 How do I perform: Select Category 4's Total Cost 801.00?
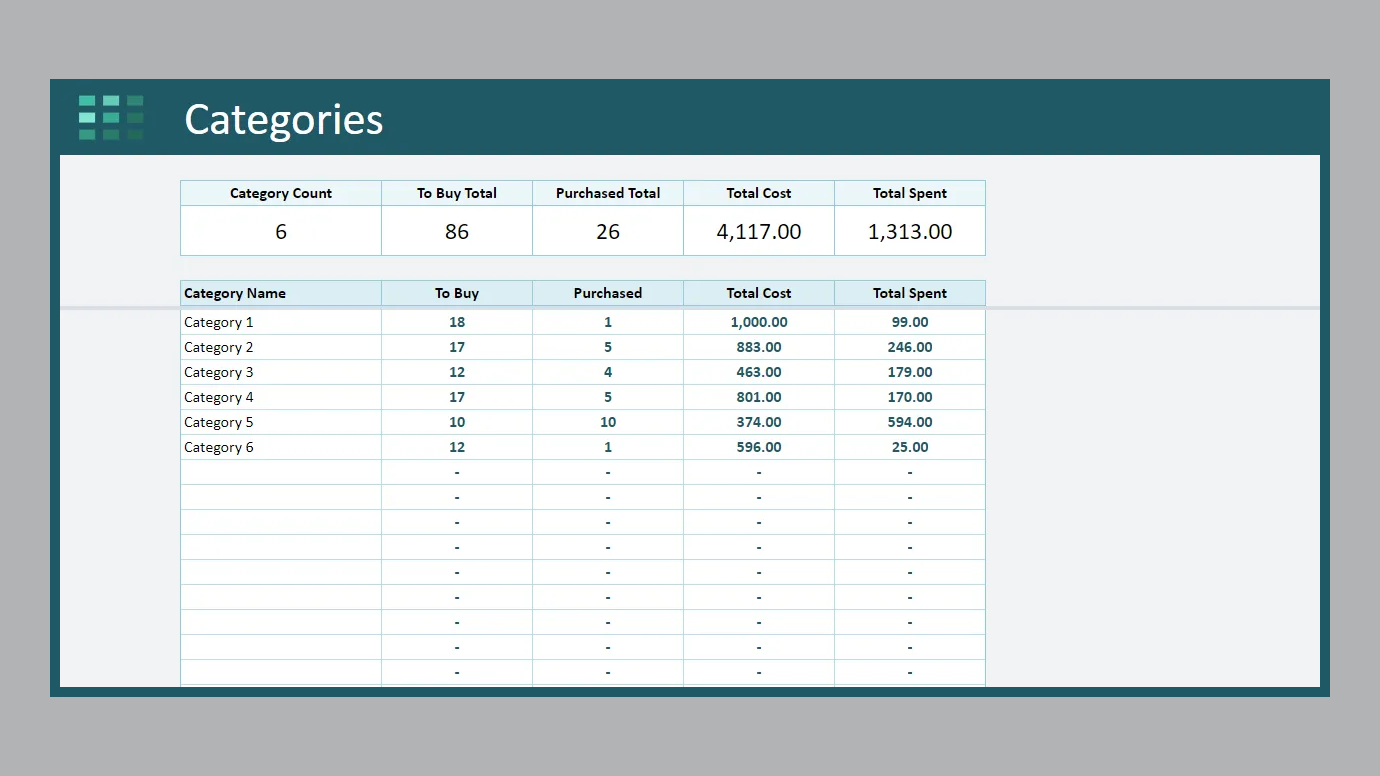(759, 397)
